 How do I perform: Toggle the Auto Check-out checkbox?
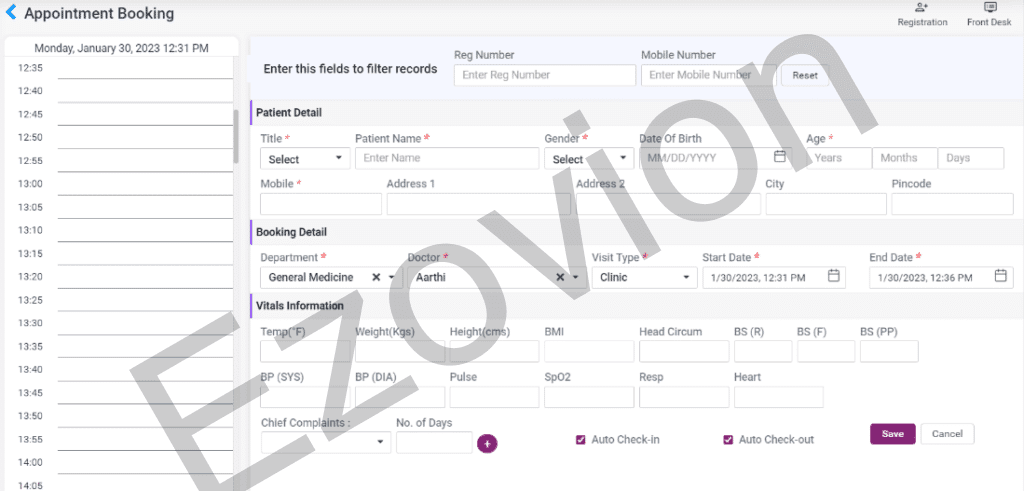728,440
